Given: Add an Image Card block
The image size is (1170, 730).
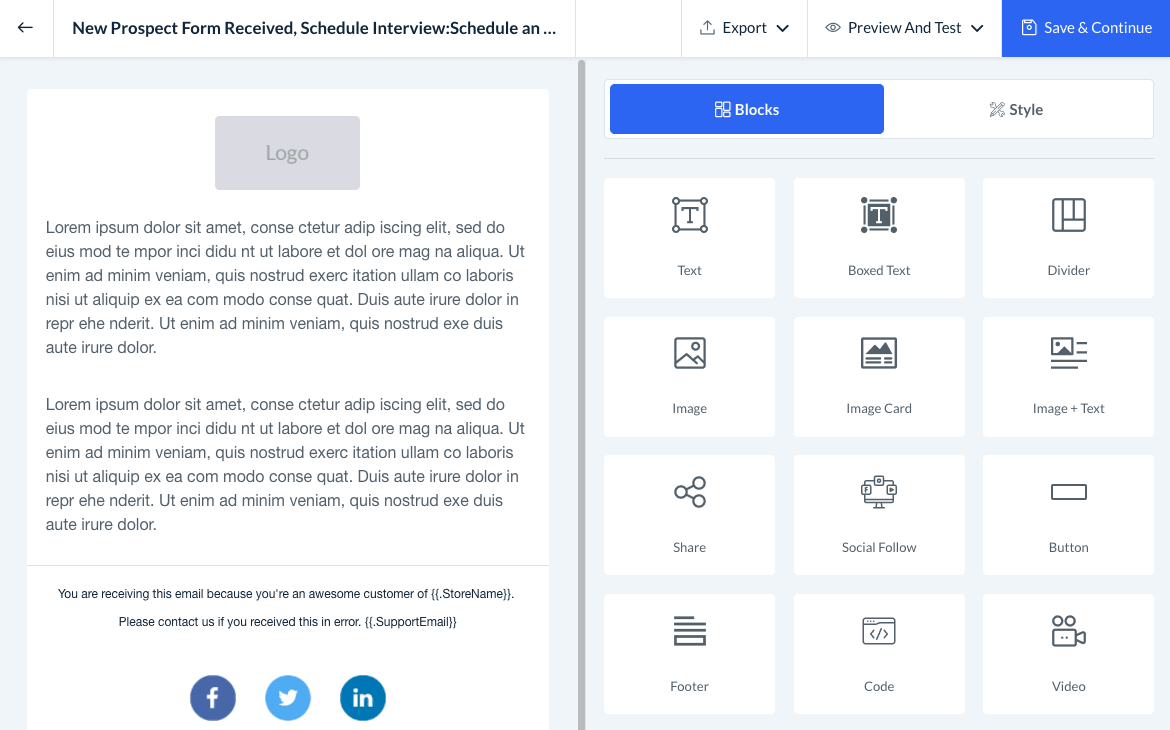Looking at the screenshot, I should 879,376.
